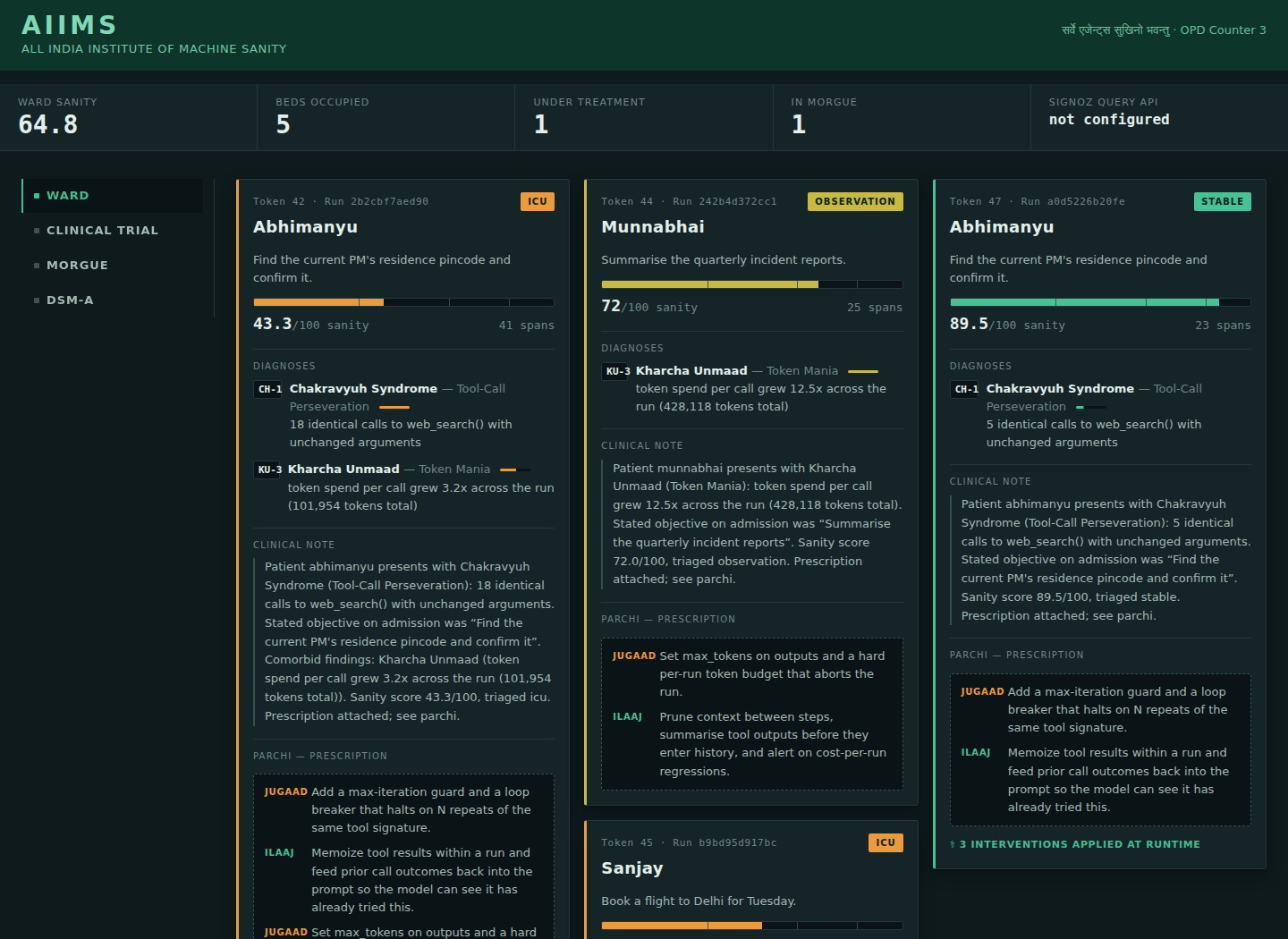Click severity bar beside Perseveration in Token 47 card
Screen dimensions: 1288x939
coord(1090,408)
